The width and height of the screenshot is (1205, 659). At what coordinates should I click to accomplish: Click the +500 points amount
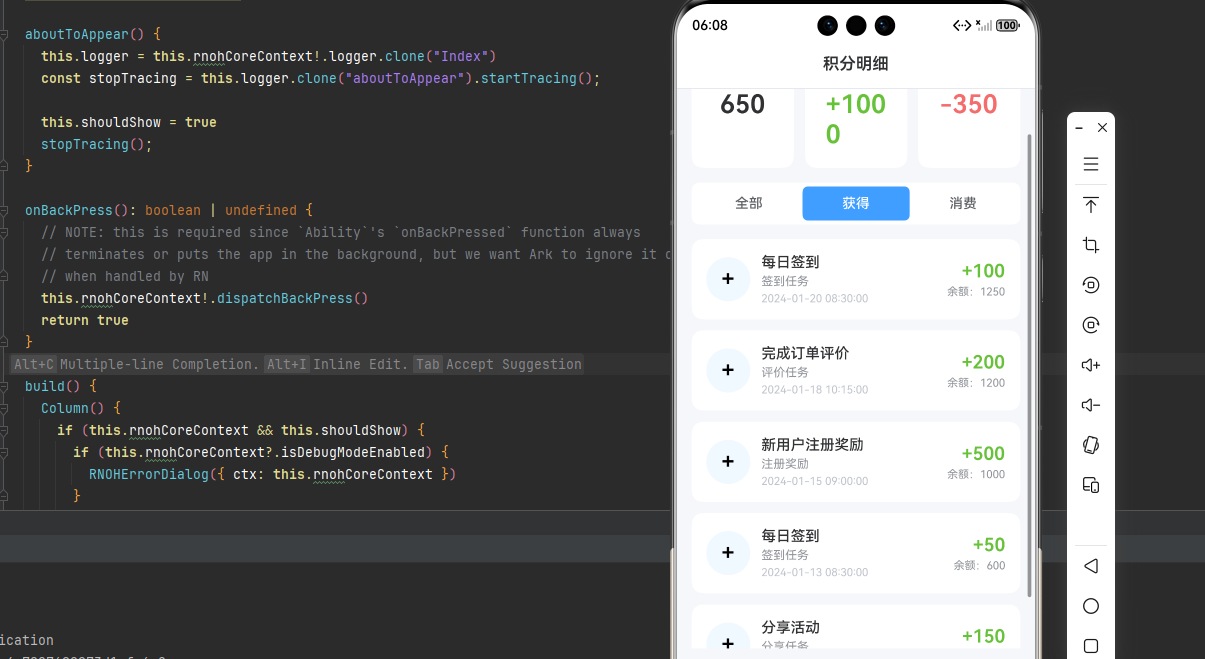(x=983, y=453)
